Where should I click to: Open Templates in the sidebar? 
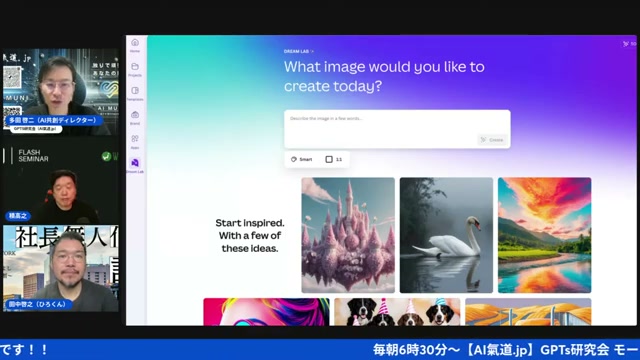point(135,93)
